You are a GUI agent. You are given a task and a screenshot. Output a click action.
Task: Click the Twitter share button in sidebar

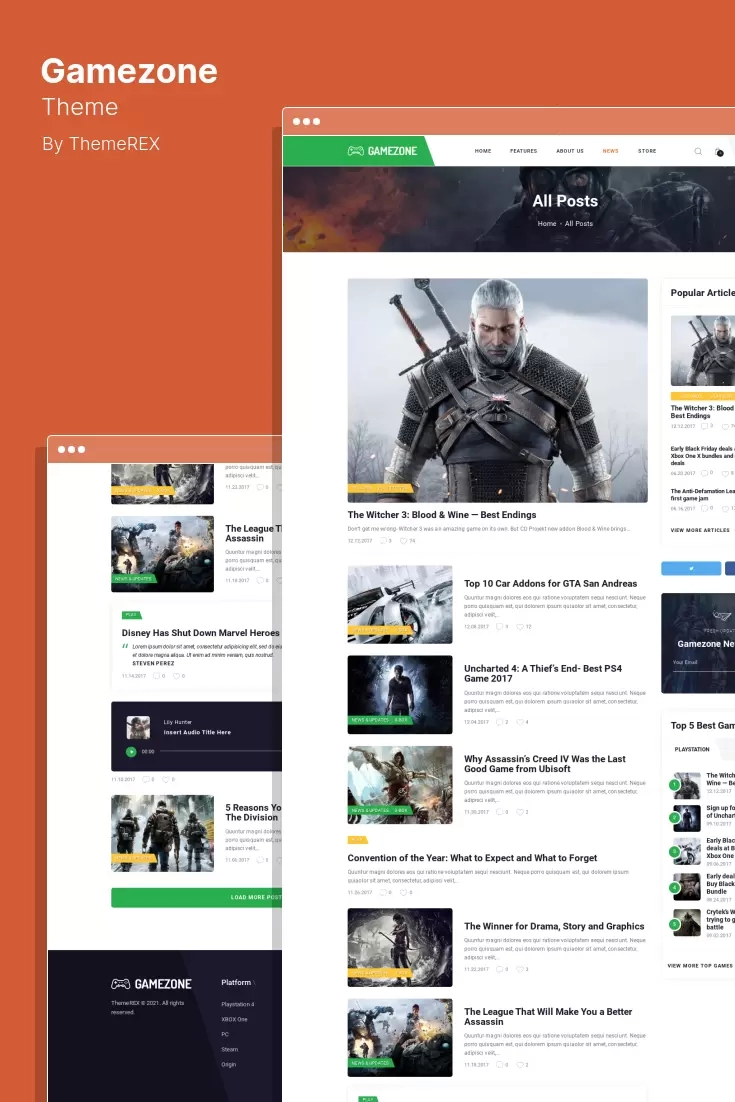[691, 568]
